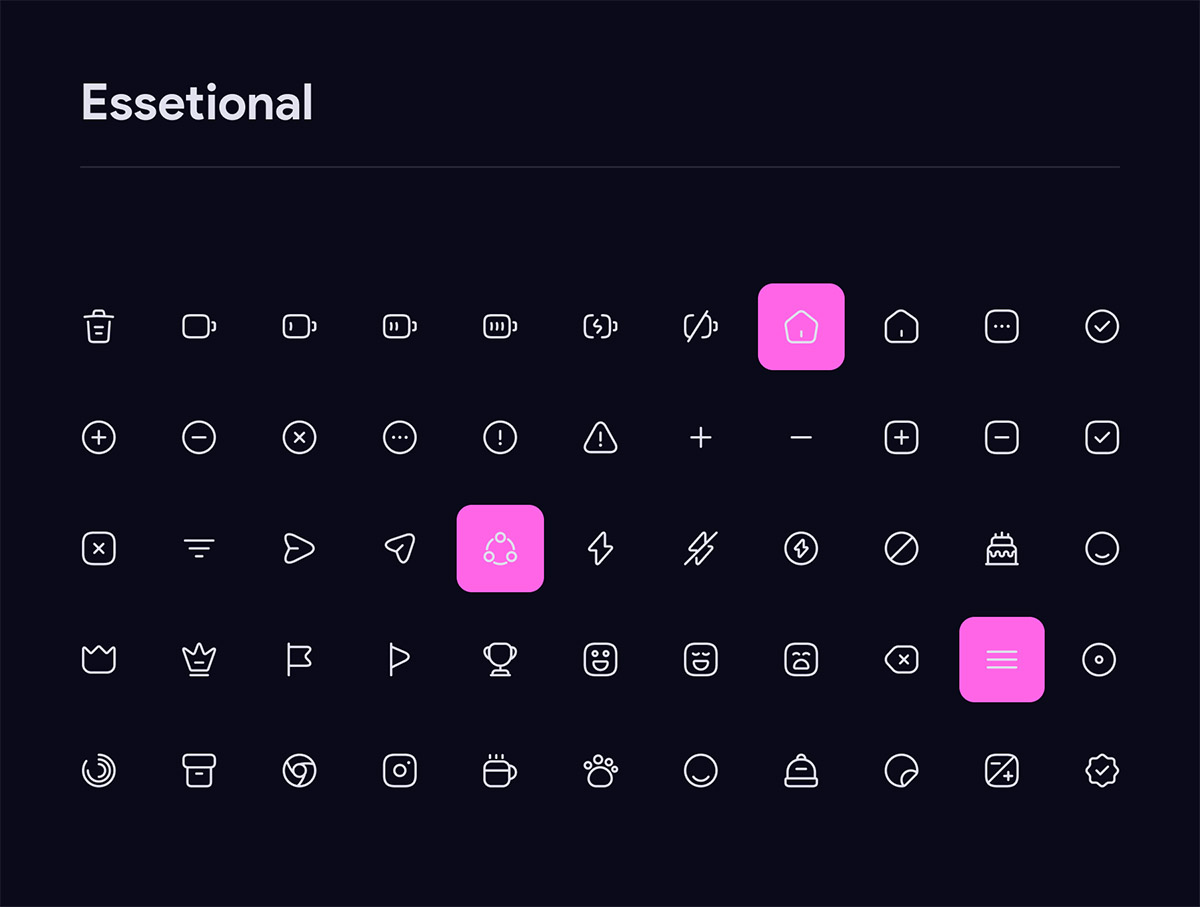Select the pink highlighted home icon

click(801, 327)
